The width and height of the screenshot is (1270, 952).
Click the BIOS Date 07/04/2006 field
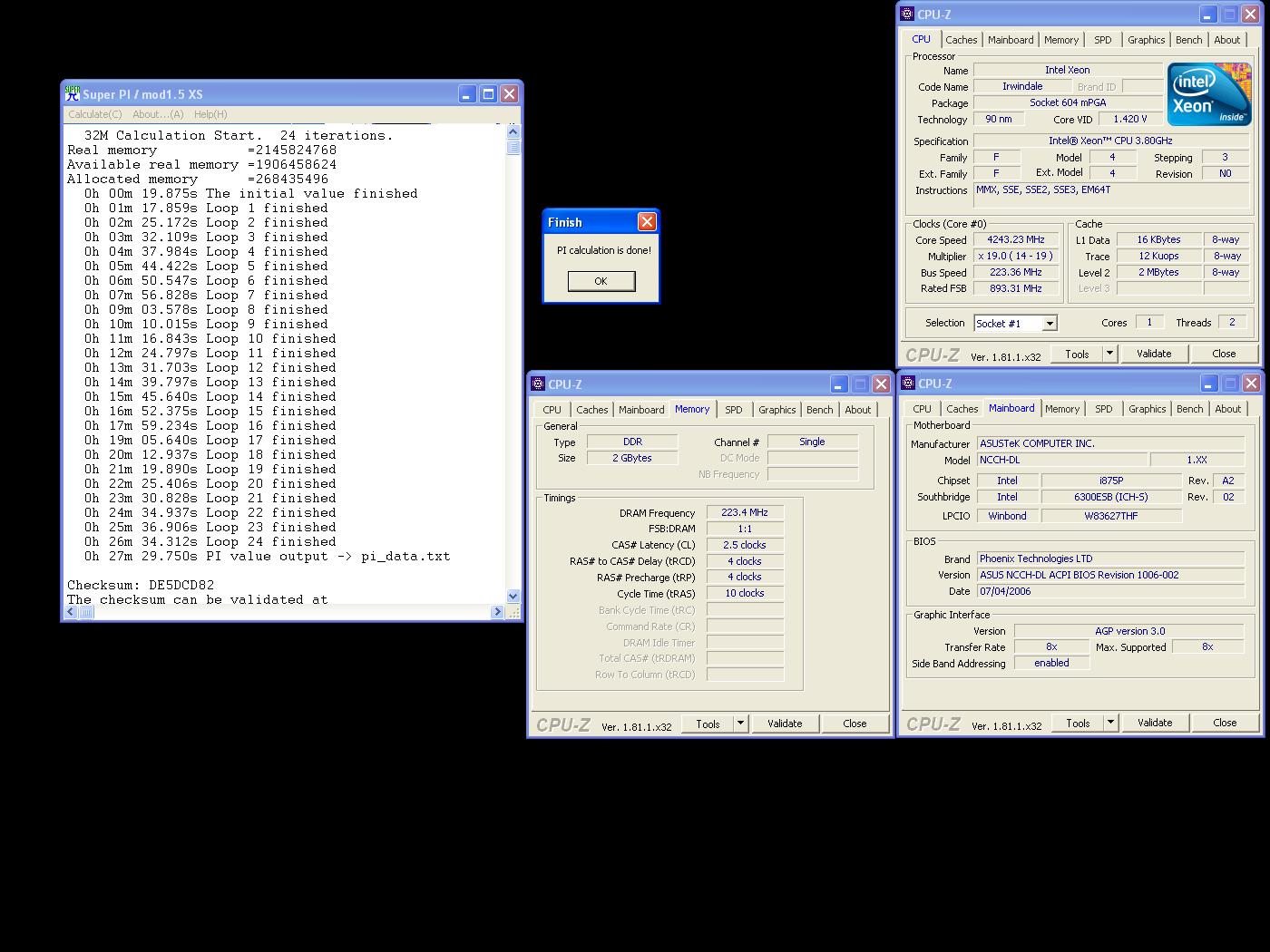pyautogui.click(x=1111, y=591)
